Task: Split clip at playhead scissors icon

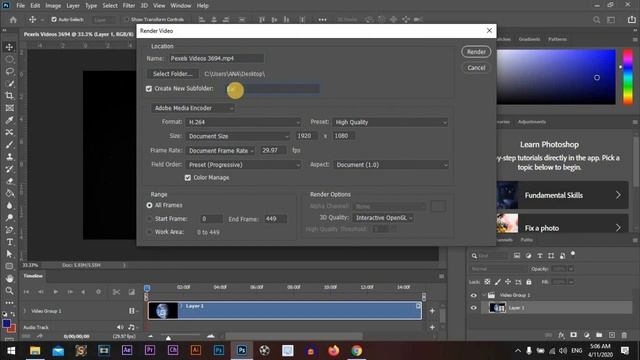Action: (116, 292)
